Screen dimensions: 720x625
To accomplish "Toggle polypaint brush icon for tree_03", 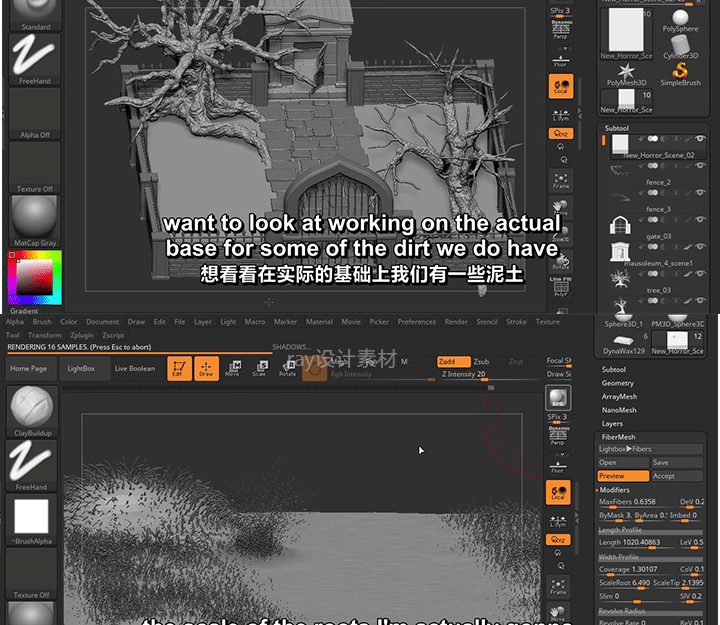I will click(688, 274).
